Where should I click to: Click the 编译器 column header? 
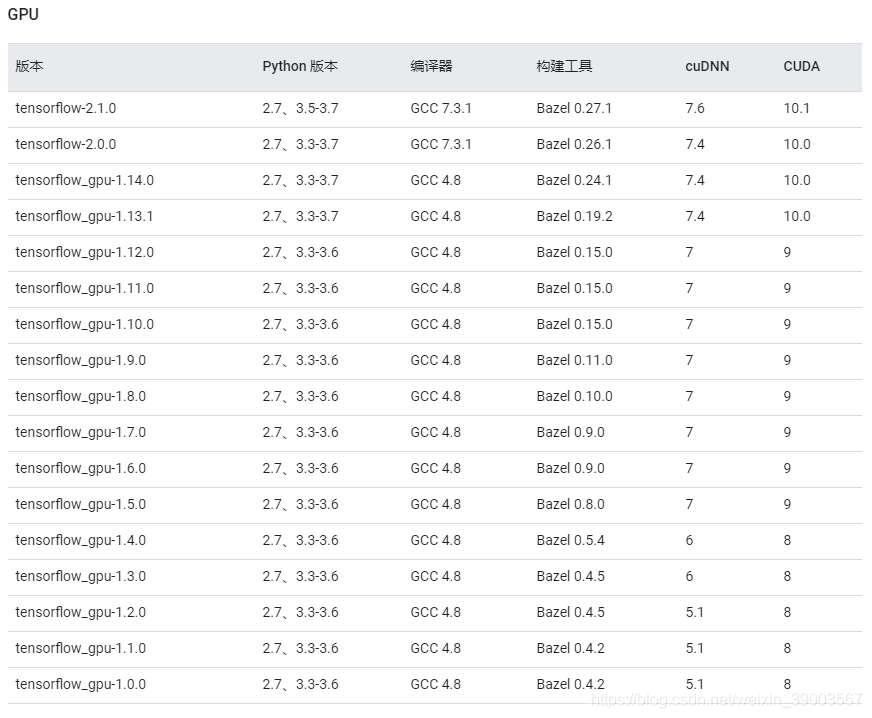click(x=432, y=66)
